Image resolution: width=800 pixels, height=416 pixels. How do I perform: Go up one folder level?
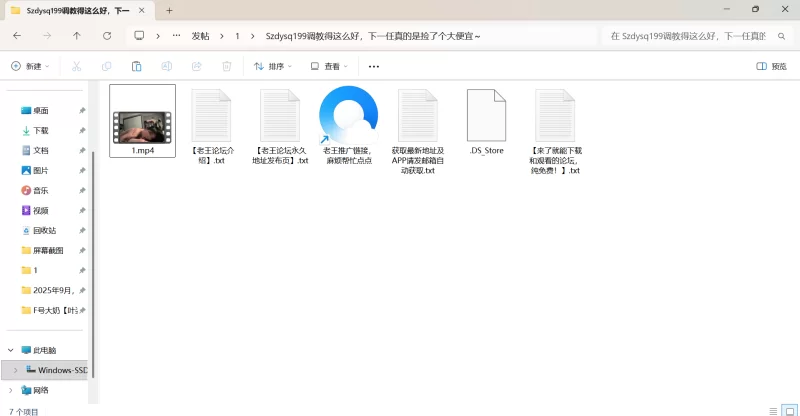[77, 35]
